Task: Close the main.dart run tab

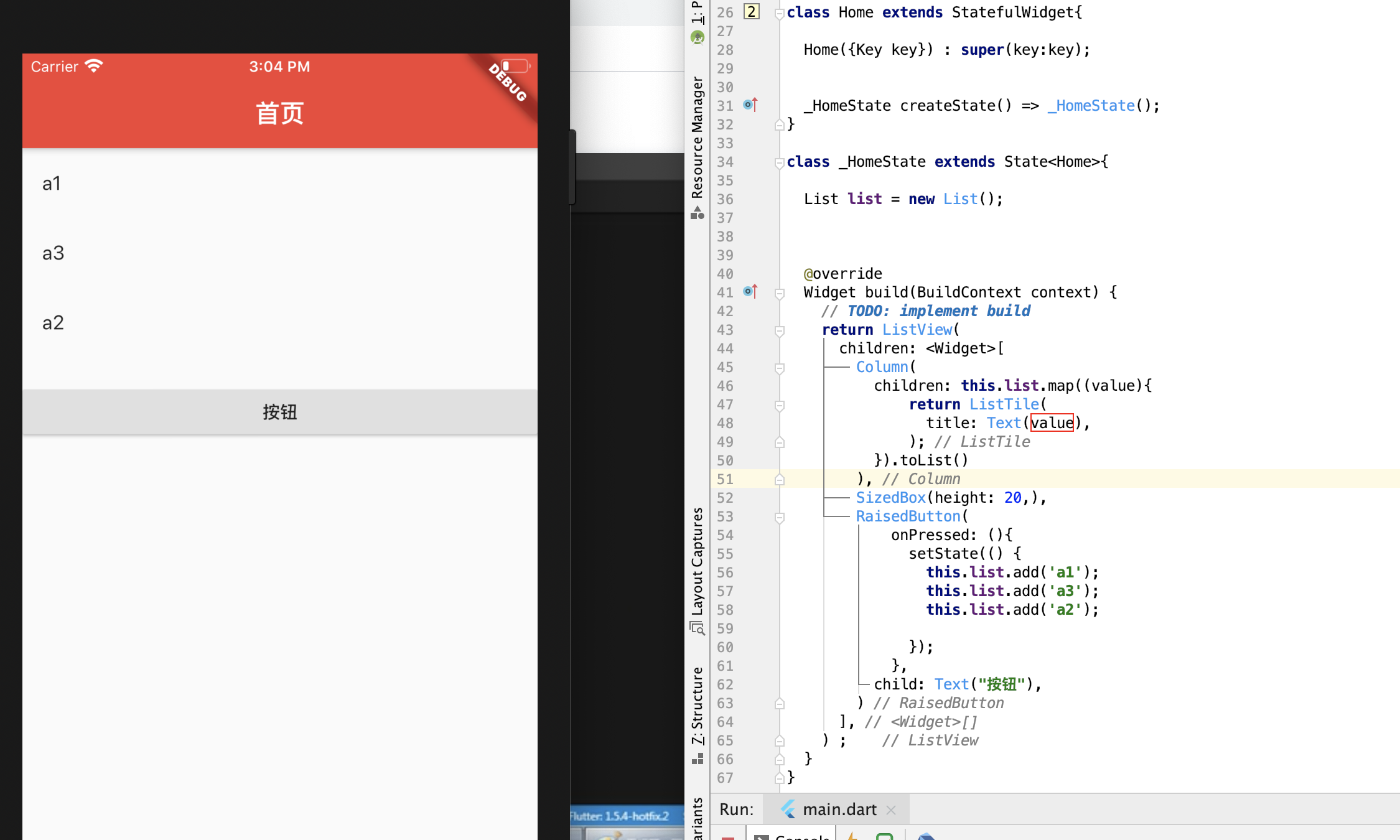Action: coord(891,810)
